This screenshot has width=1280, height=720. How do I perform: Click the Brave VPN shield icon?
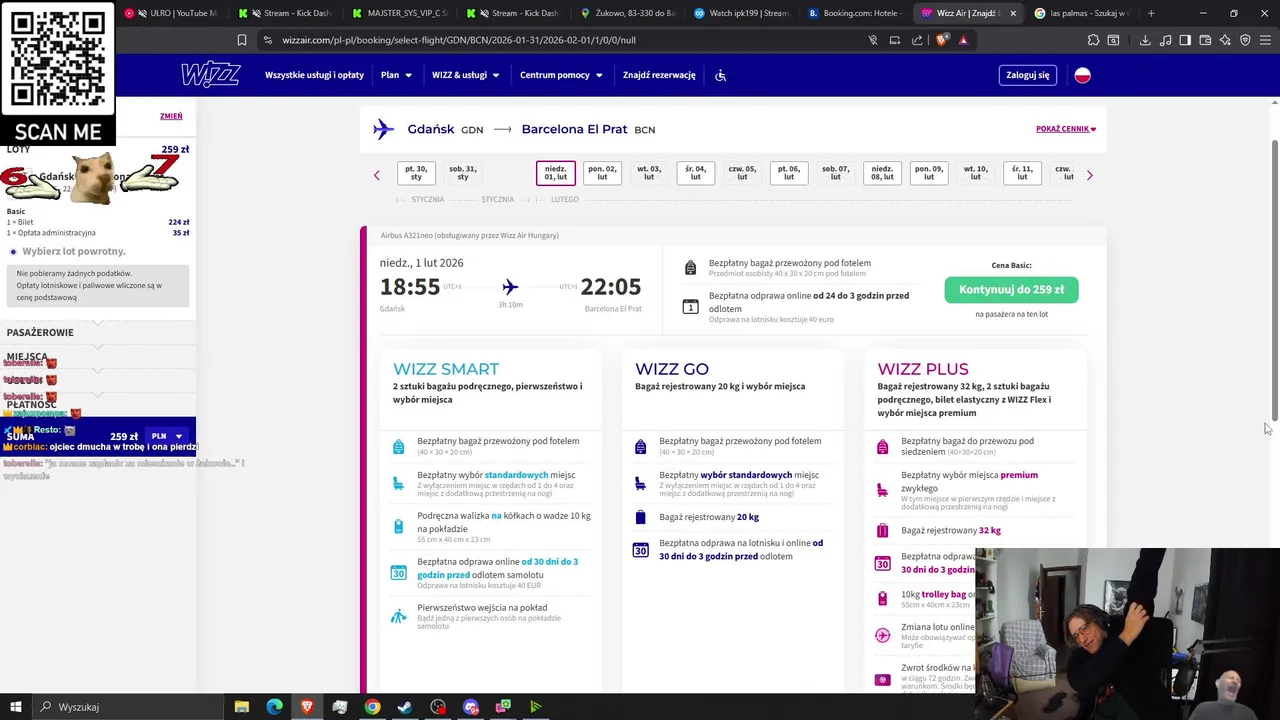(x=1245, y=40)
